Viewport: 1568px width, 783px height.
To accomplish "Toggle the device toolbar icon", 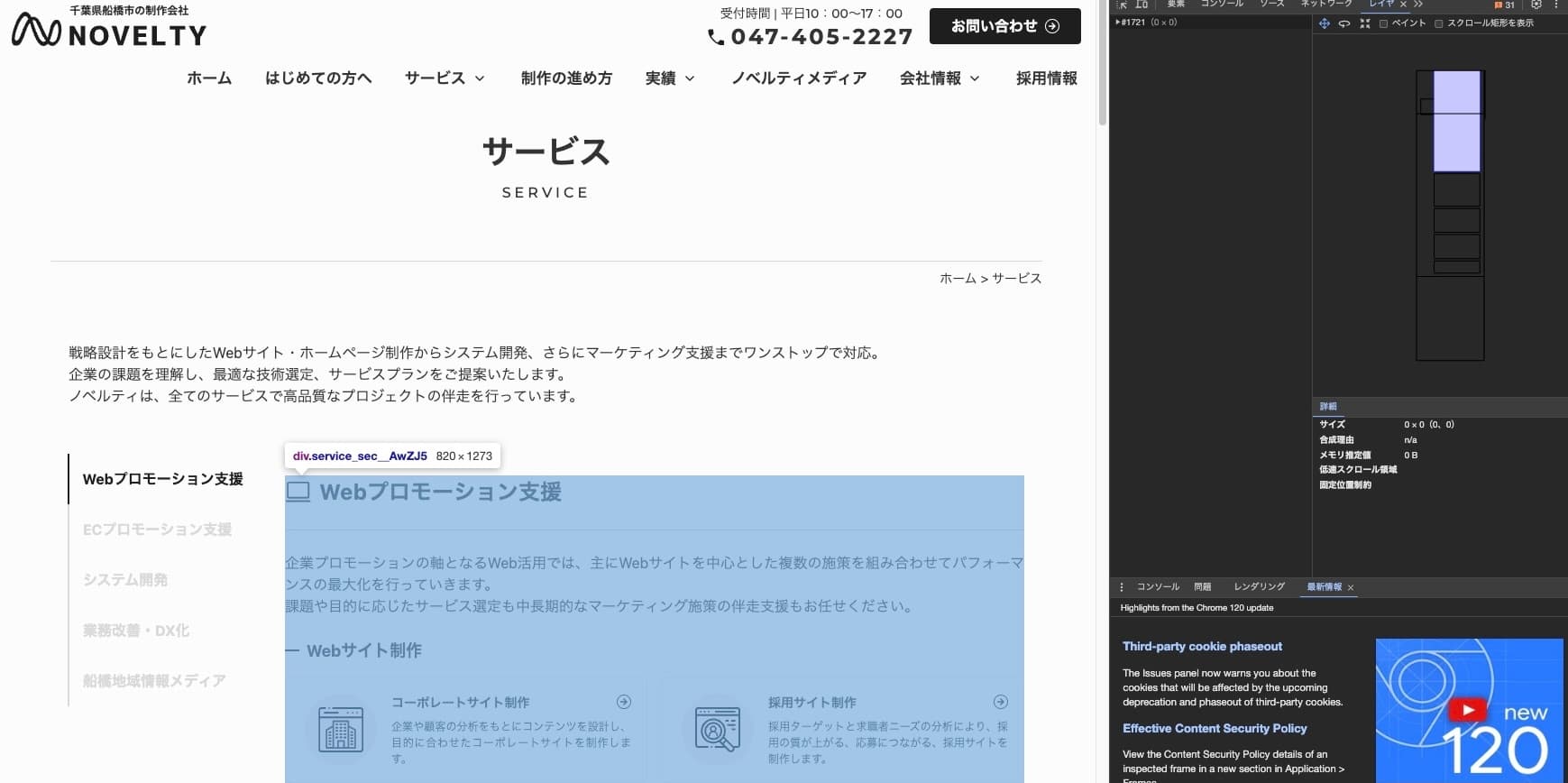I will click(1142, 5).
